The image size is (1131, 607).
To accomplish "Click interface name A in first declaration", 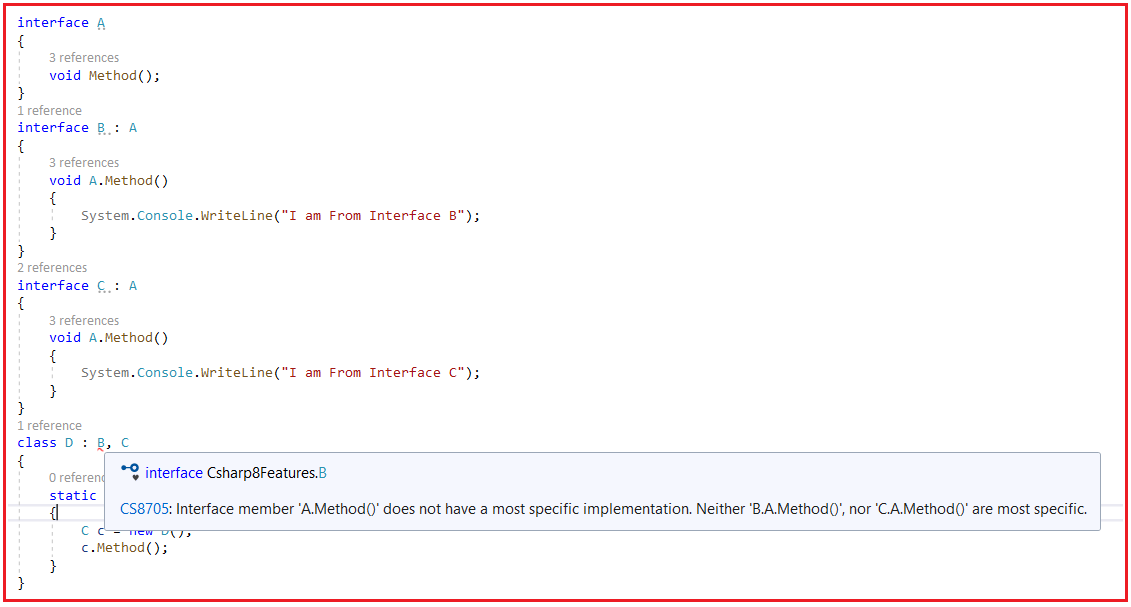I will (101, 23).
